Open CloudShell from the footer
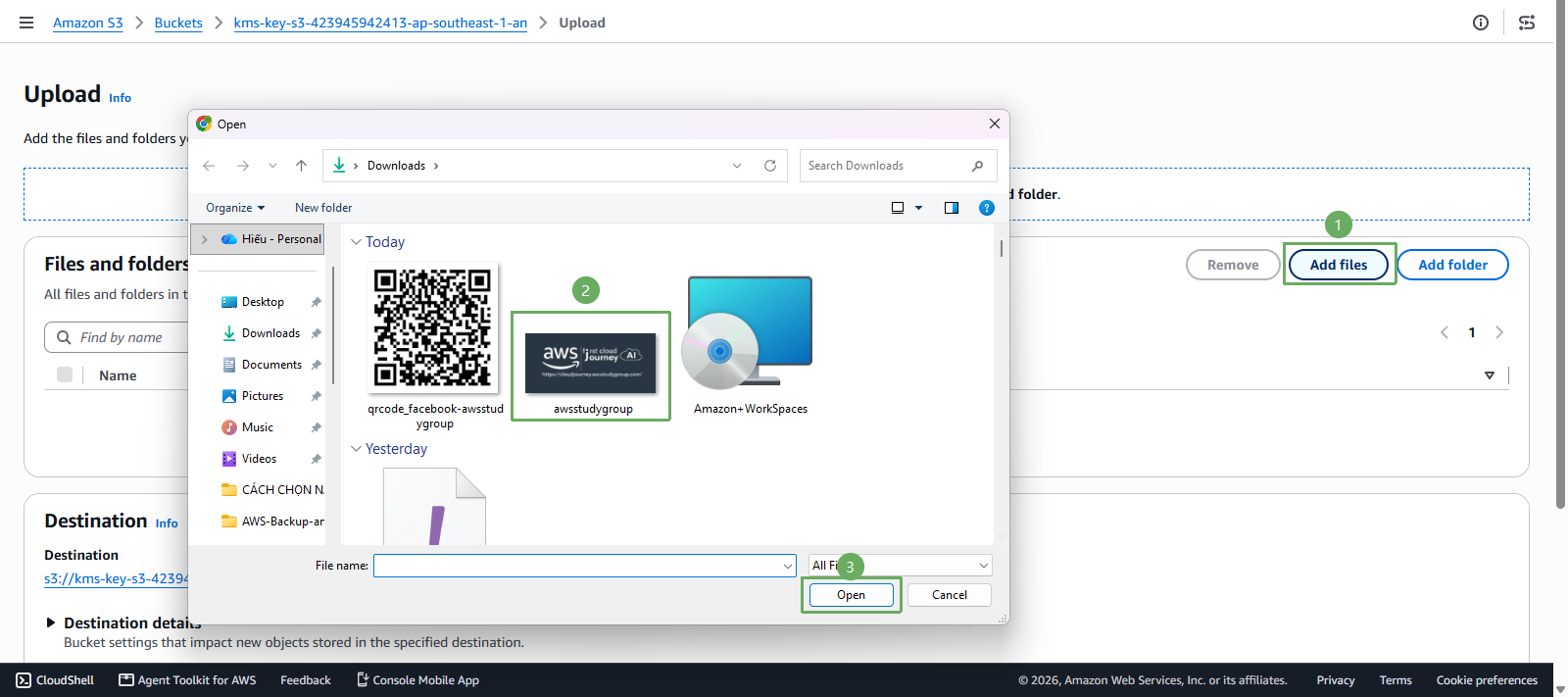The height and width of the screenshot is (697, 1568). pyautogui.click(x=55, y=680)
